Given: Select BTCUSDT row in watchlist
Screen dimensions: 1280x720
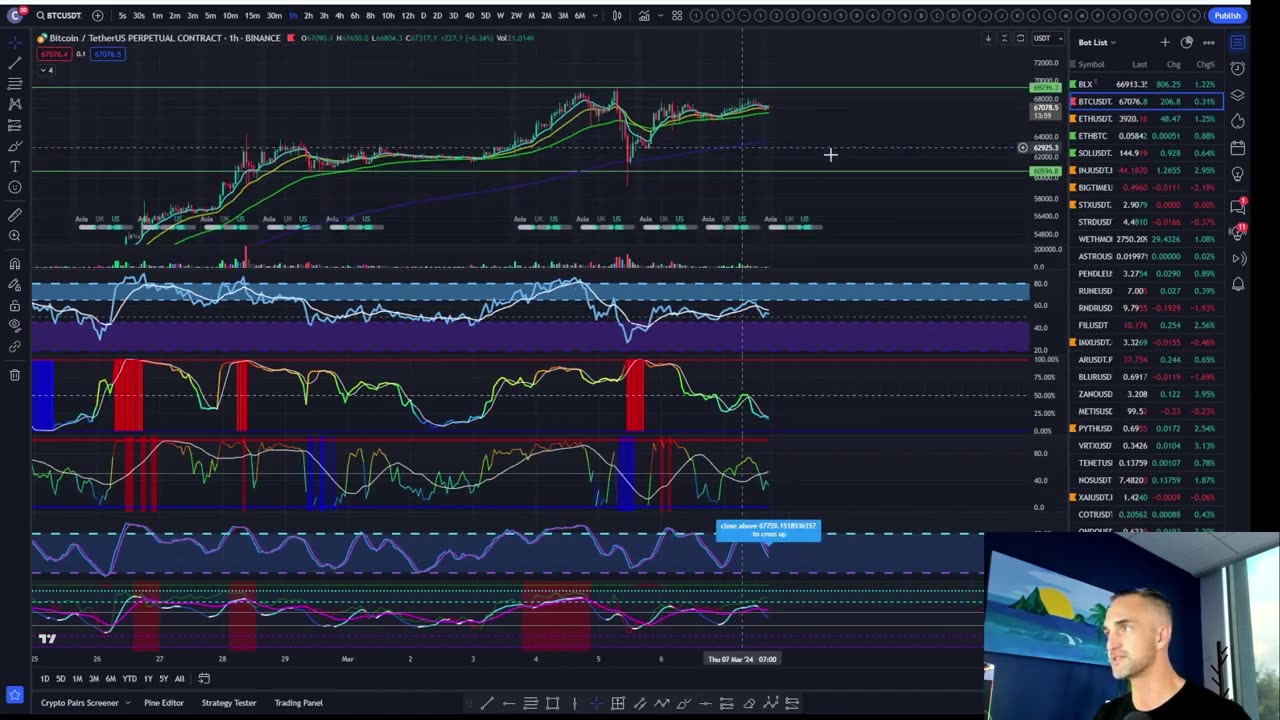Looking at the screenshot, I should (x=1146, y=101).
